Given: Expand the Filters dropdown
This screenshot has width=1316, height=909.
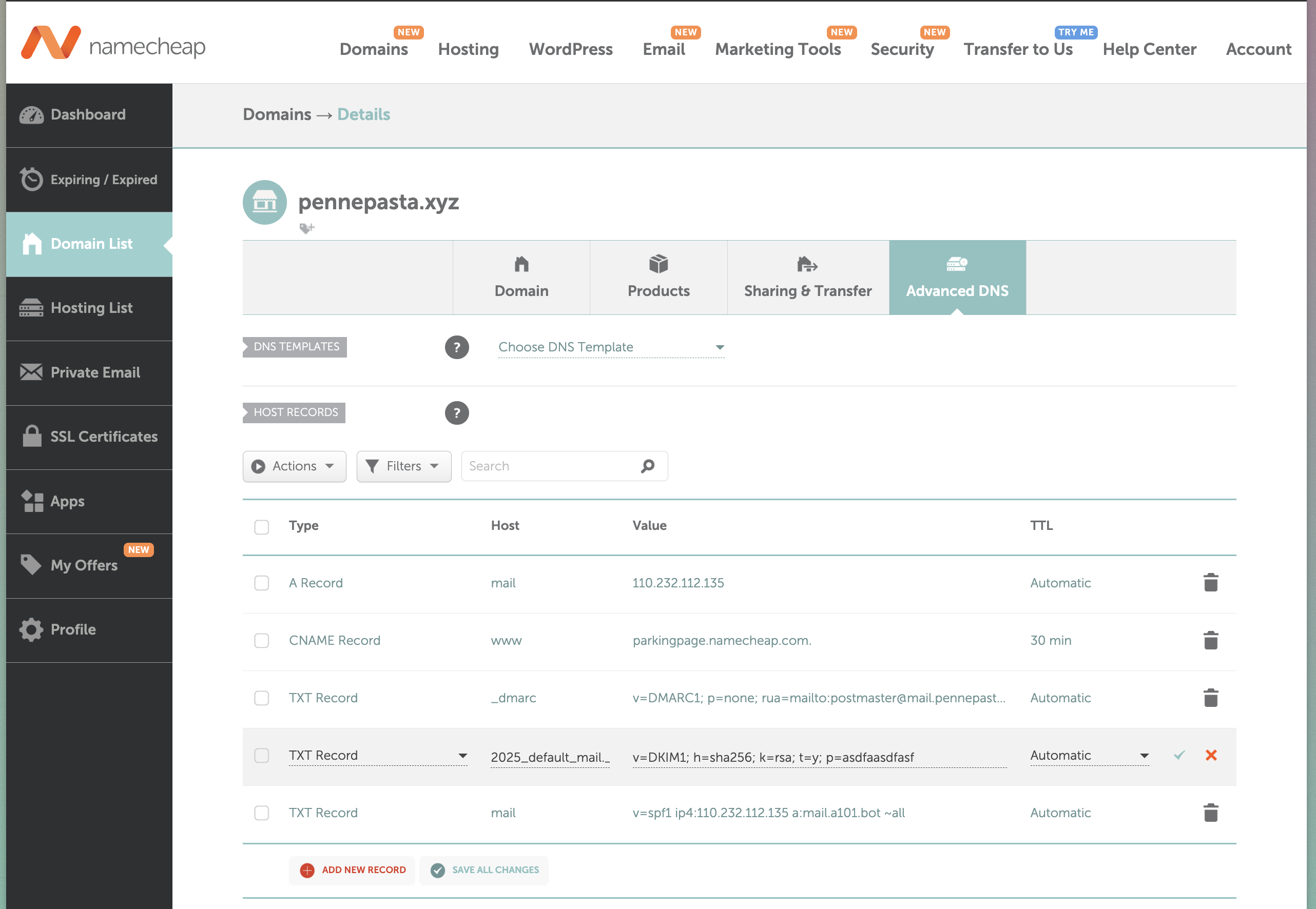Looking at the screenshot, I should tap(404, 466).
